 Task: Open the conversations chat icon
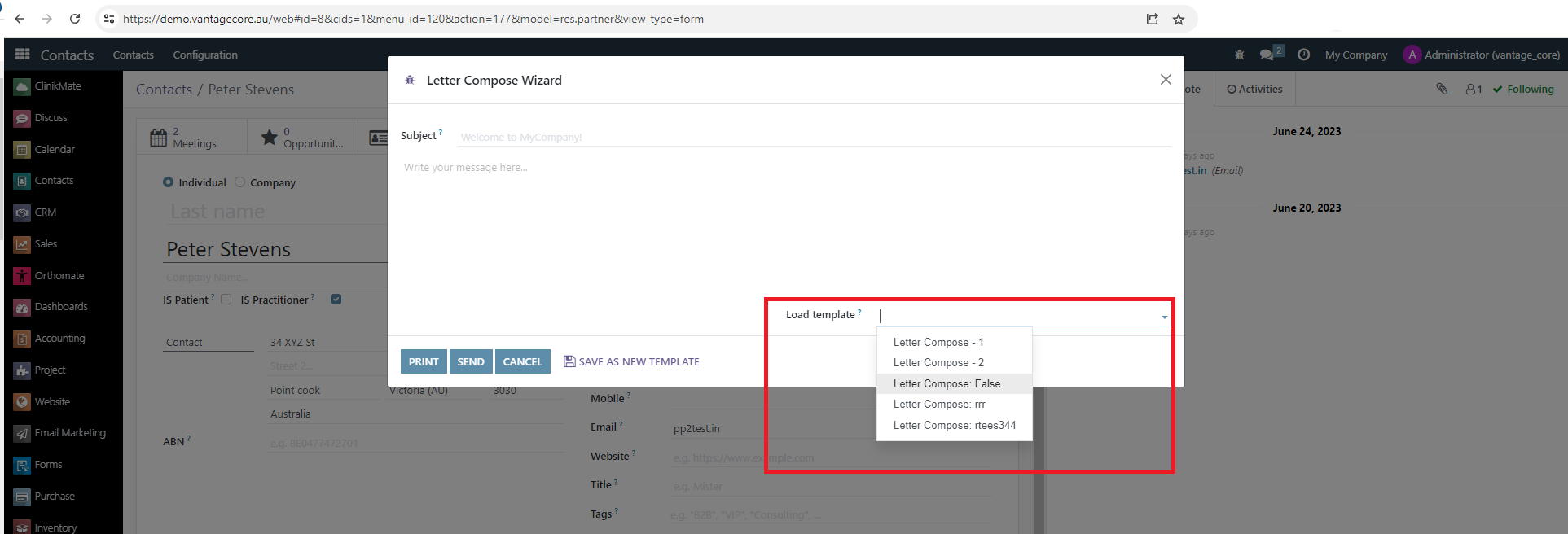pos(1267,55)
